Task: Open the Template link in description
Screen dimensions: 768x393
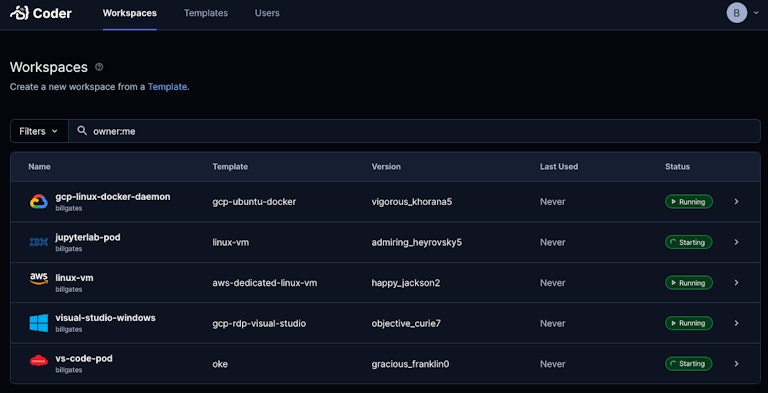Action: coord(167,87)
